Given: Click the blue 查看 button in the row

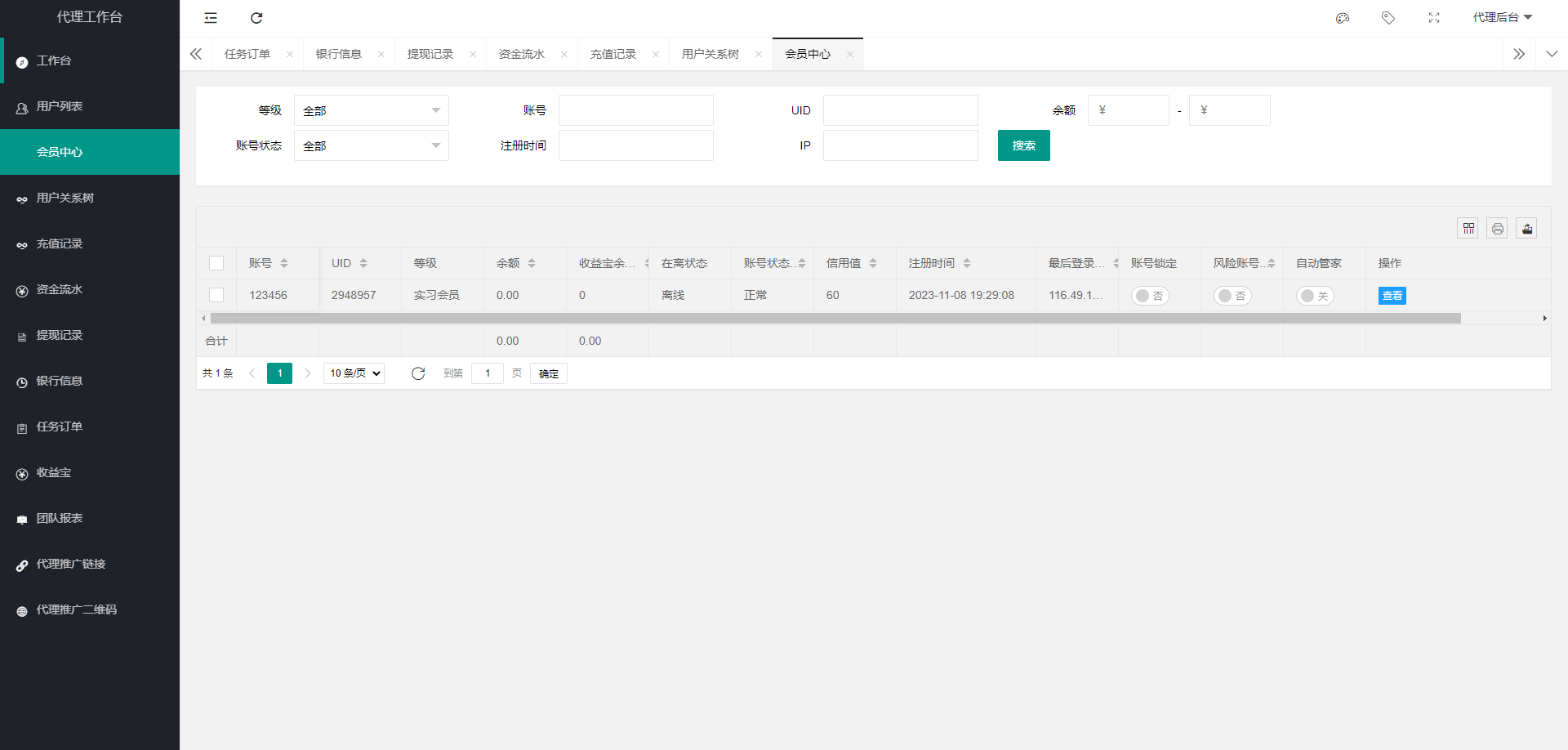Looking at the screenshot, I should coord(1392,296).
